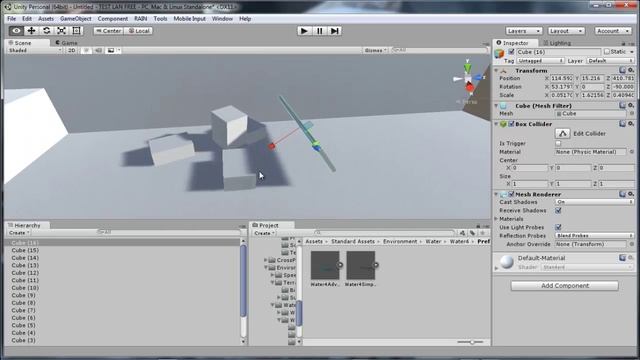The width and height of the screenshot is (640, 360).
Task: Click Create button in Project panel
Action: 264,233
